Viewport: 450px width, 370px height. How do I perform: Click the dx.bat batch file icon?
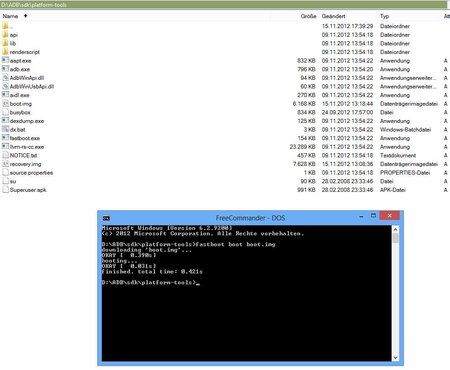(x=5, y=129)
